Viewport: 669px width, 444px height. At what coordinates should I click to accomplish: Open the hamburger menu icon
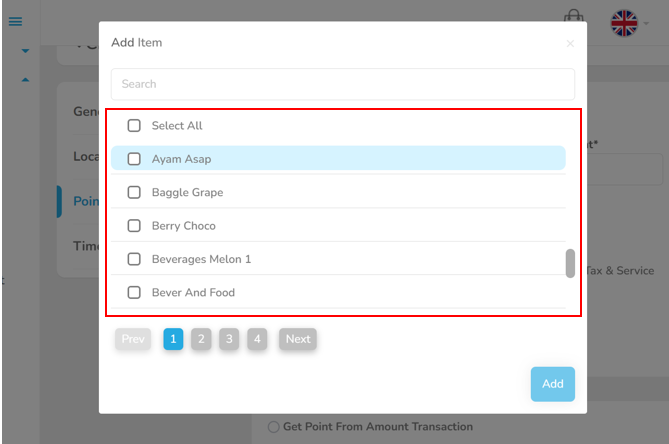15,21
